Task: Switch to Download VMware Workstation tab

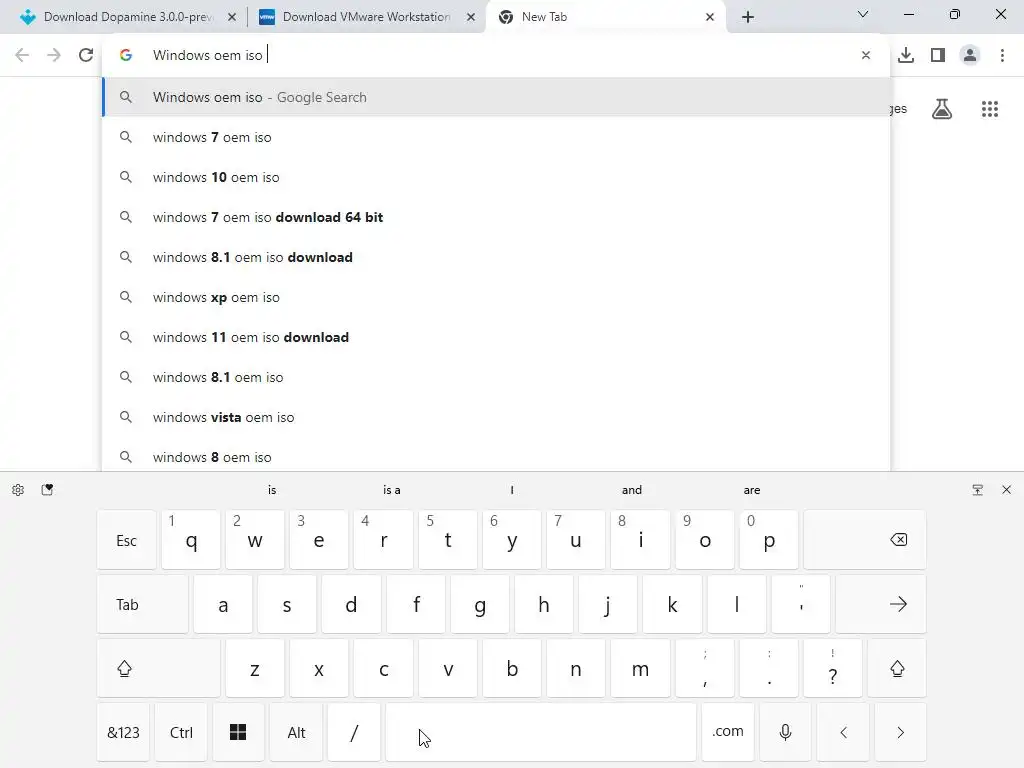Action: [x=366, y=17]
